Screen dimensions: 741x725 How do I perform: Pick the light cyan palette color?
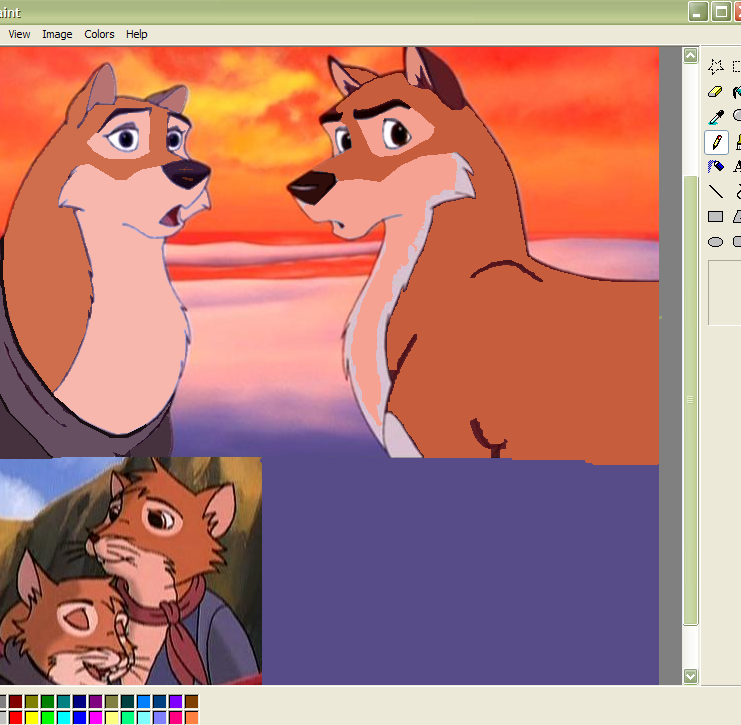144,717
